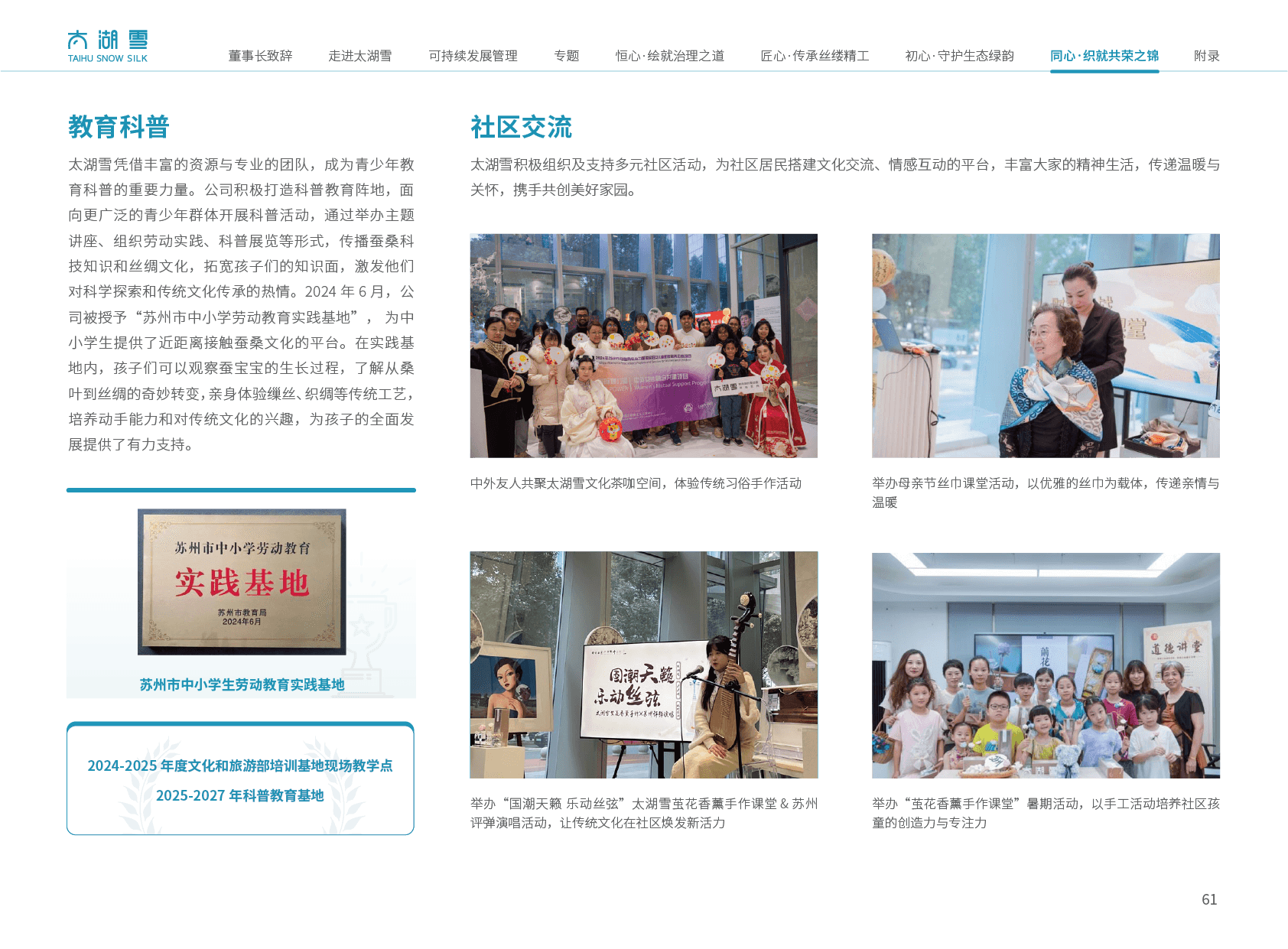
Task: Click the Taihu Snow Silk logo
Action: 108,46
